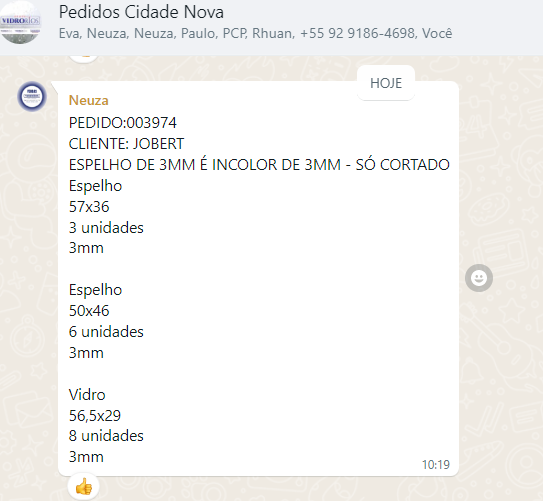Click the Neuza sender name in message
Image resolution: width=543 pixels, height=501 pixels.
point(89,100)
